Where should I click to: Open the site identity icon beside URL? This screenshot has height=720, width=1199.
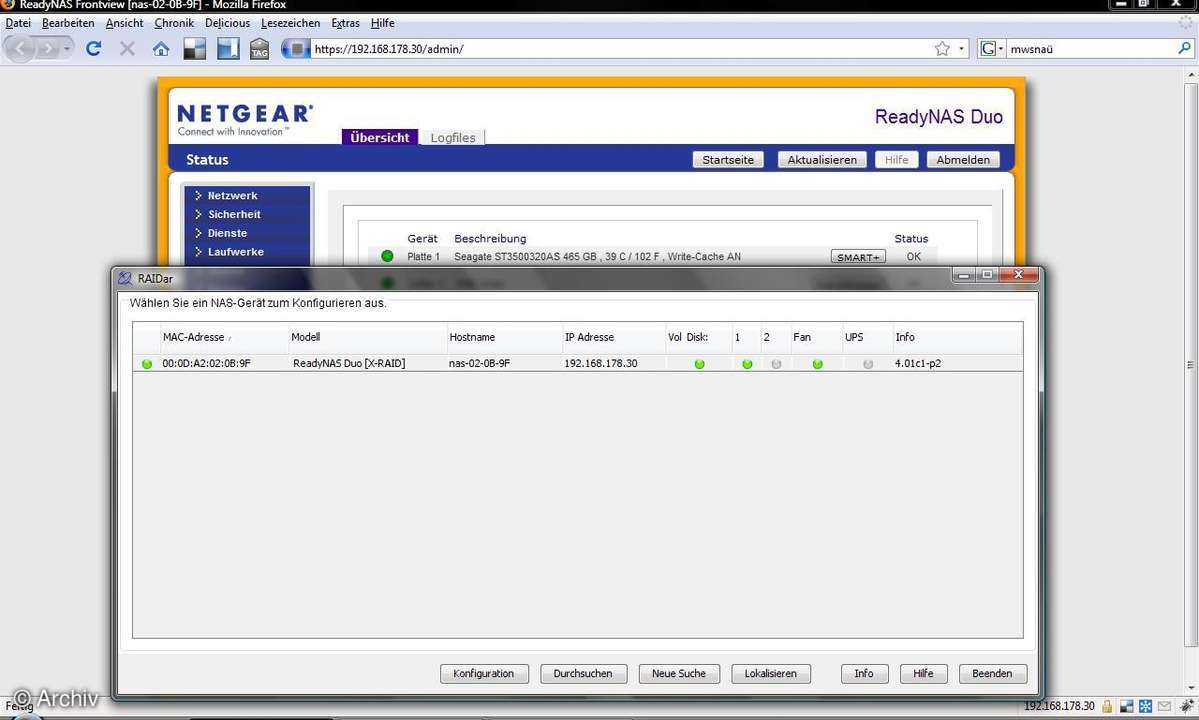coord(295,49)
